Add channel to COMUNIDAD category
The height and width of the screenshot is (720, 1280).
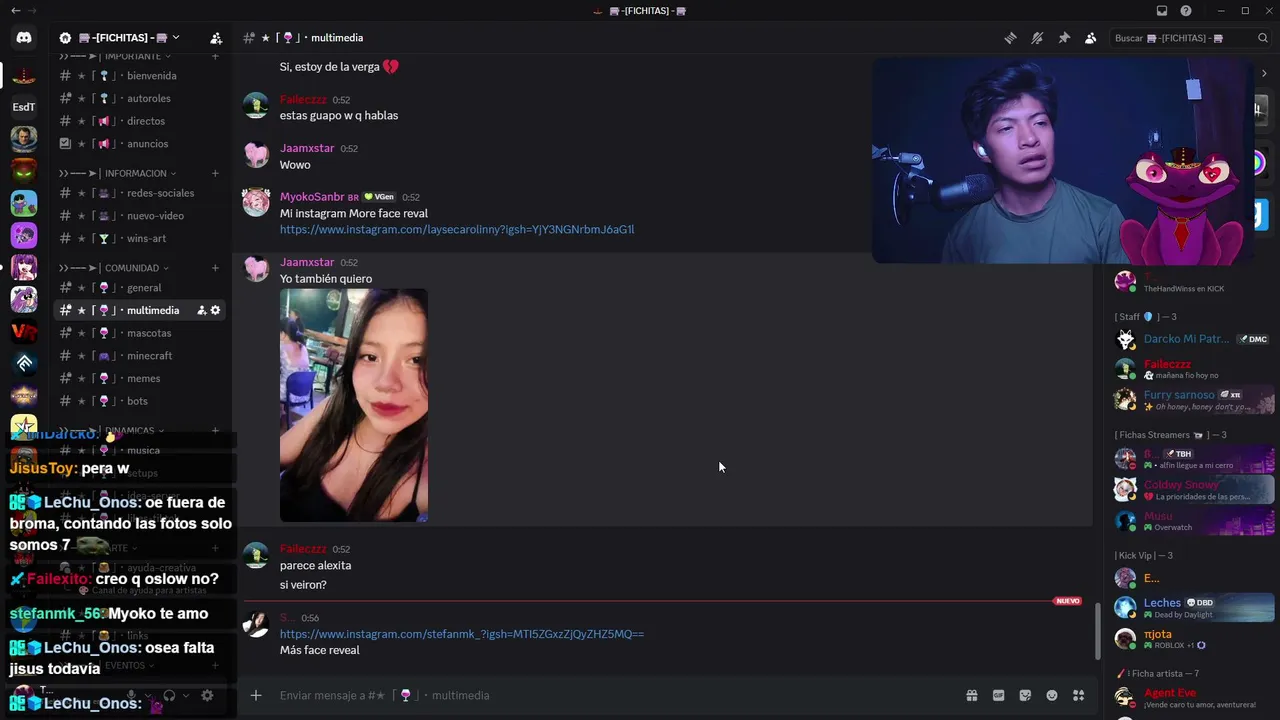point(215,268)
